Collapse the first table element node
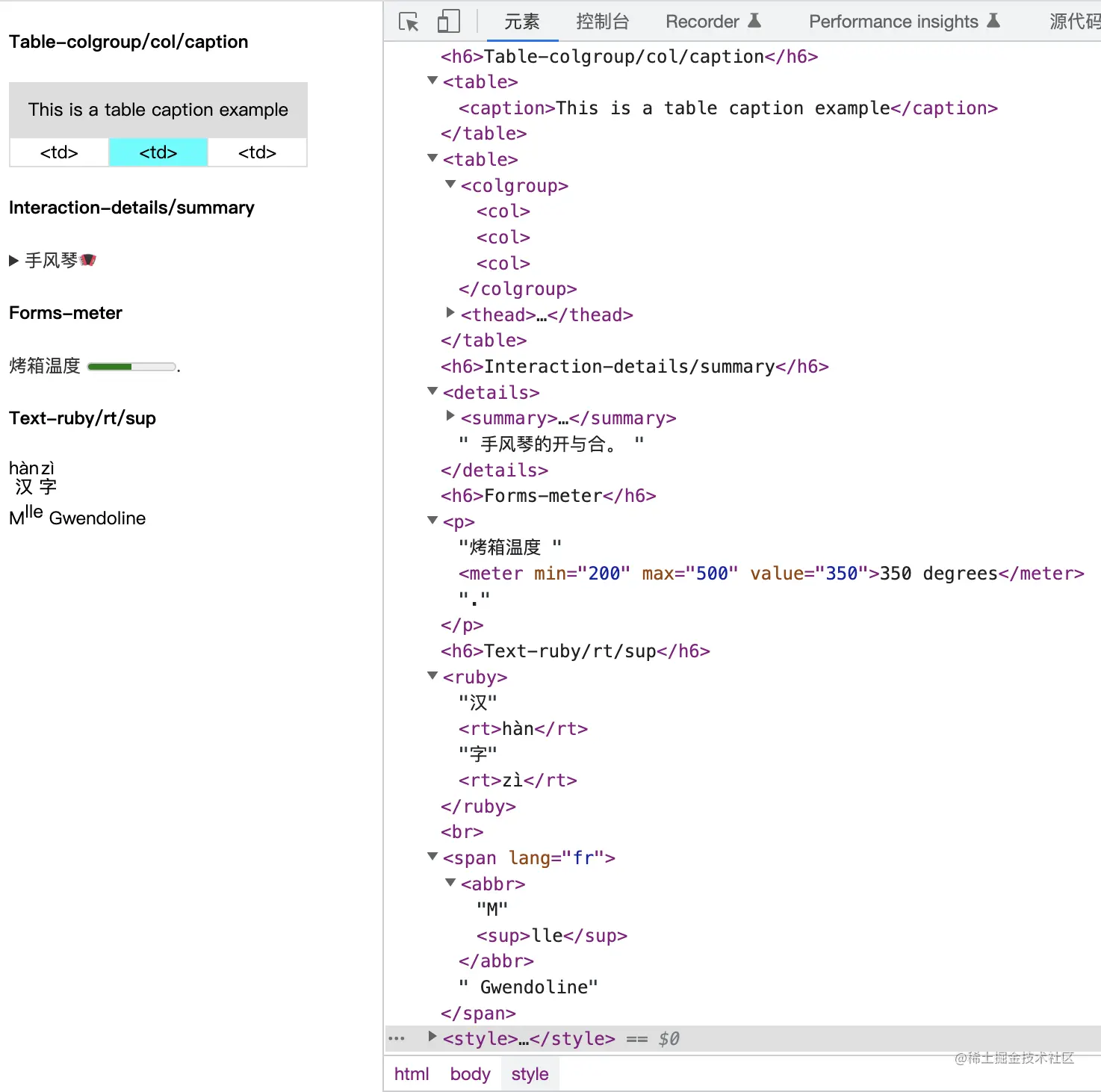The width and height of the screenshot is (1101, 1092). tap(432, 81)
